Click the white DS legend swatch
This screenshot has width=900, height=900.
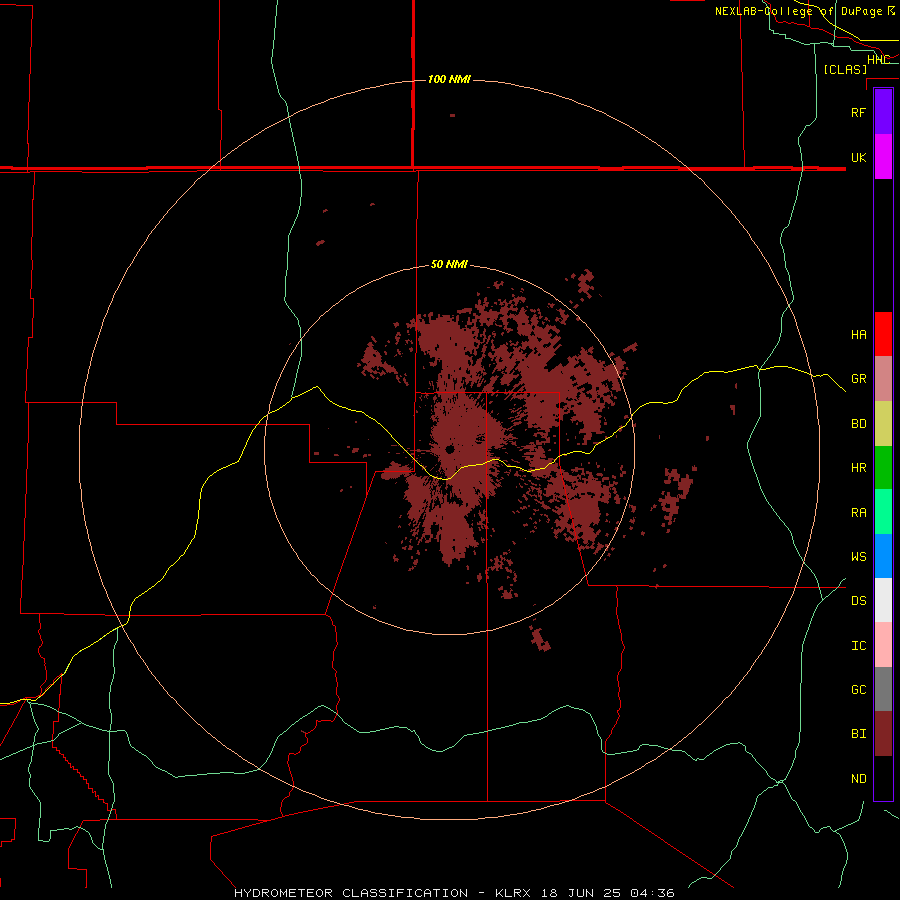point(883,600)
